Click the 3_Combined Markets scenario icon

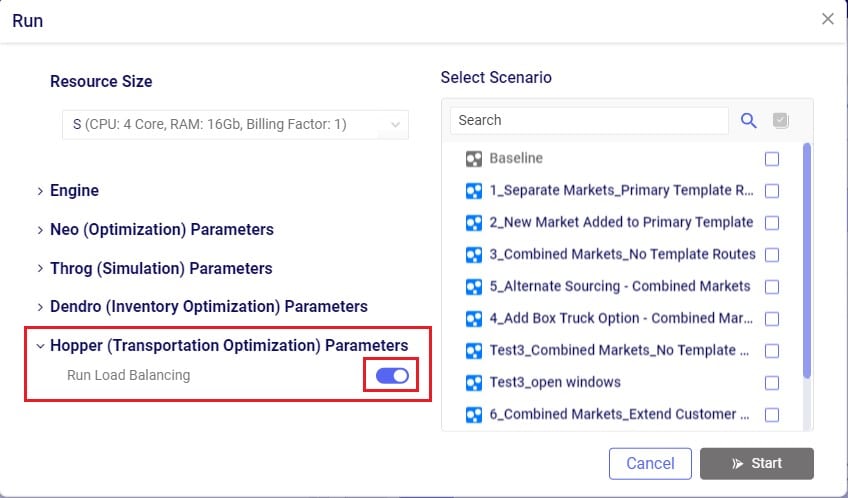pyautogui.click(x=474, y=255)
